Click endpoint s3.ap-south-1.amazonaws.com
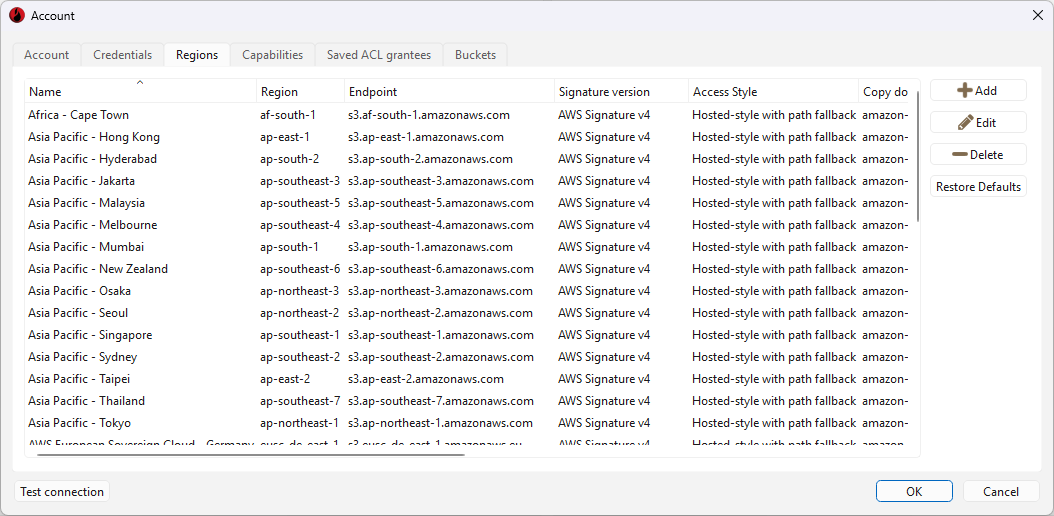 point(430,247)
